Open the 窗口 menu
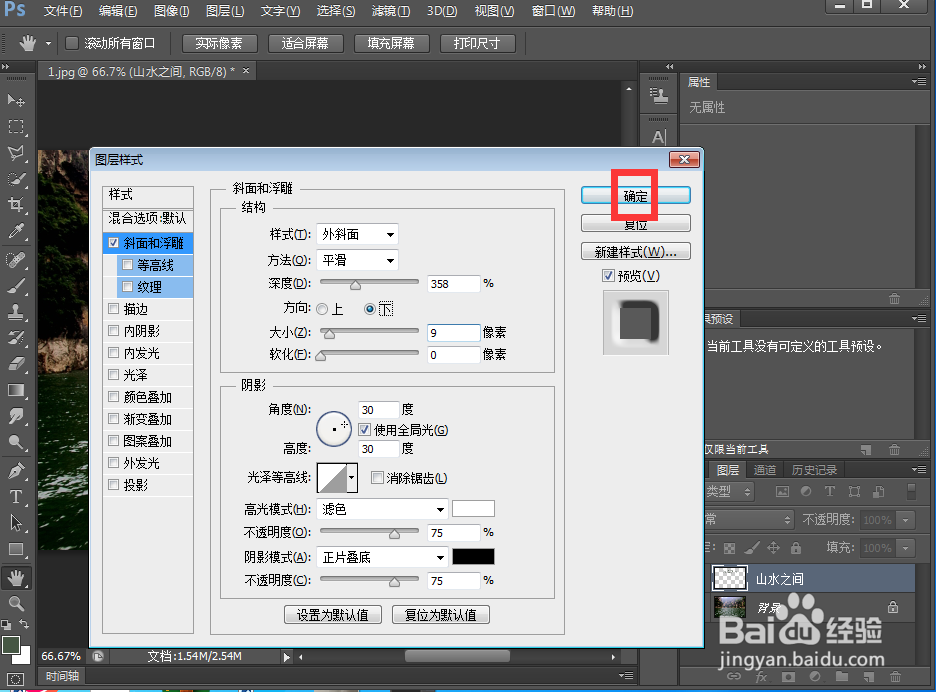 pos(553,11)
